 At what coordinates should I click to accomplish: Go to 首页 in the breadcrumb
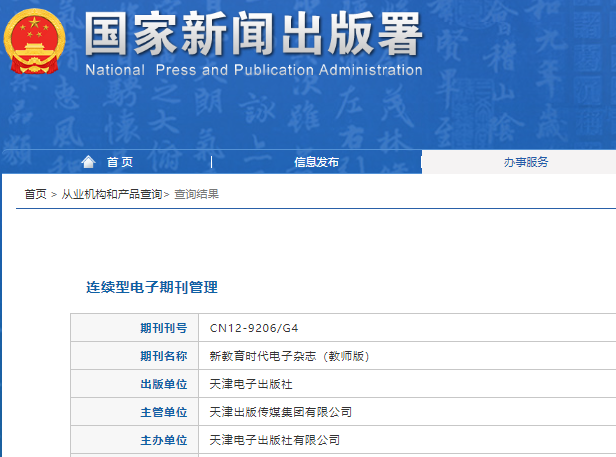35,194
